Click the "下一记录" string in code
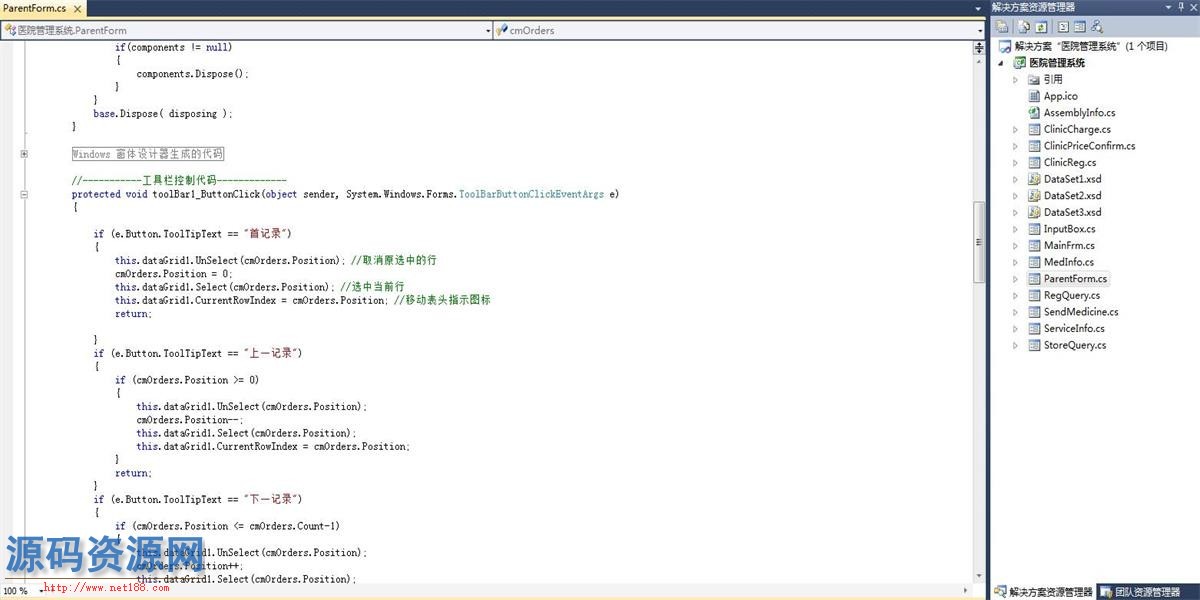1200x600 pixels. coord(272,499)
